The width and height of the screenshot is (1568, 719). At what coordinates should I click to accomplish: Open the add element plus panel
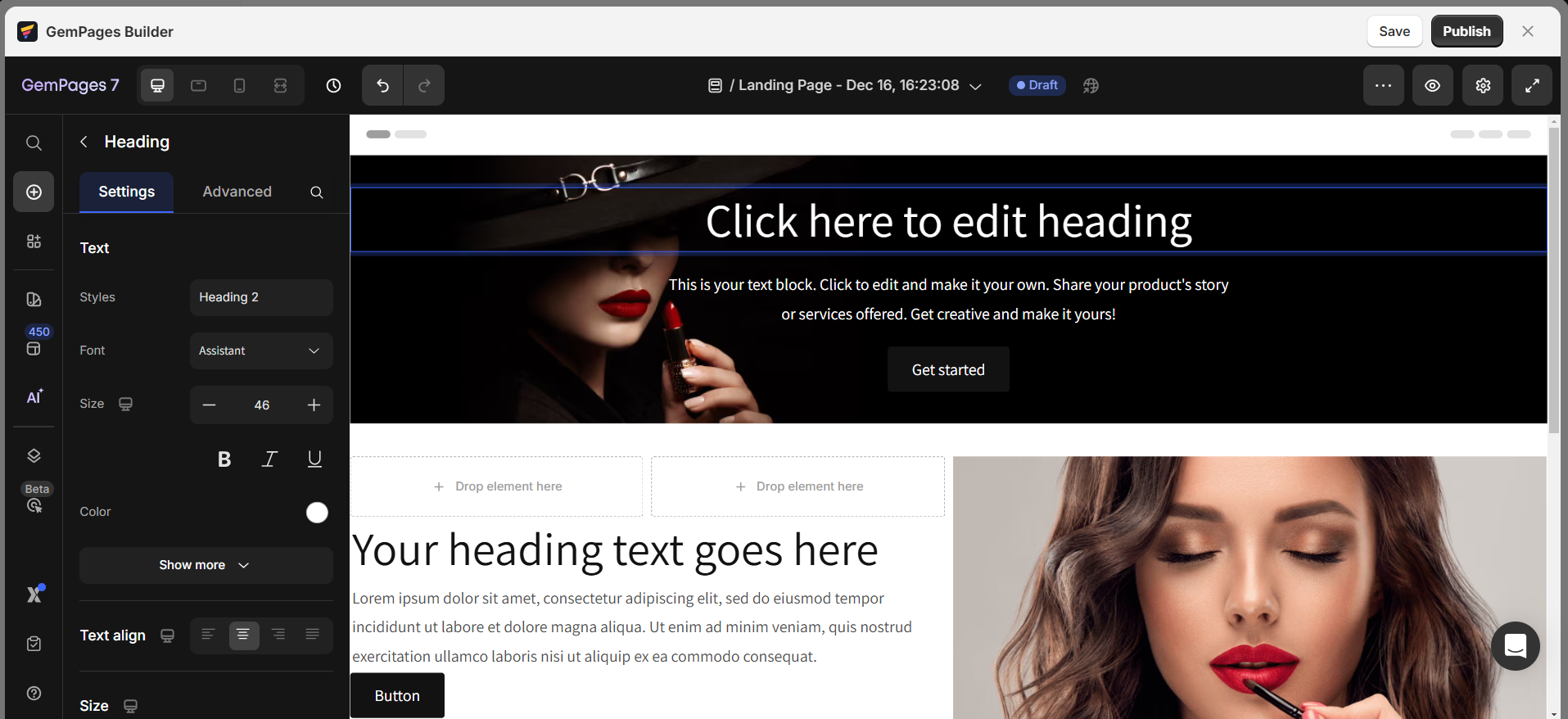pos(34,192)
